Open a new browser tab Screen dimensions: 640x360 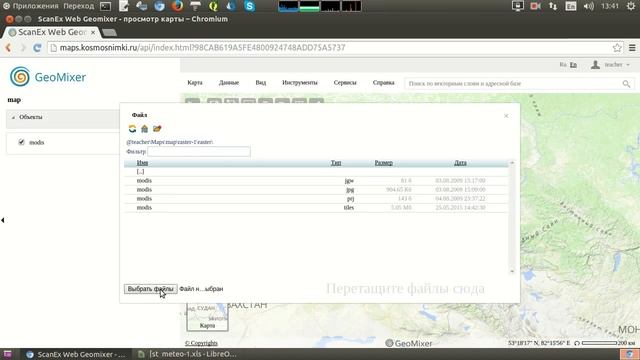109,32
